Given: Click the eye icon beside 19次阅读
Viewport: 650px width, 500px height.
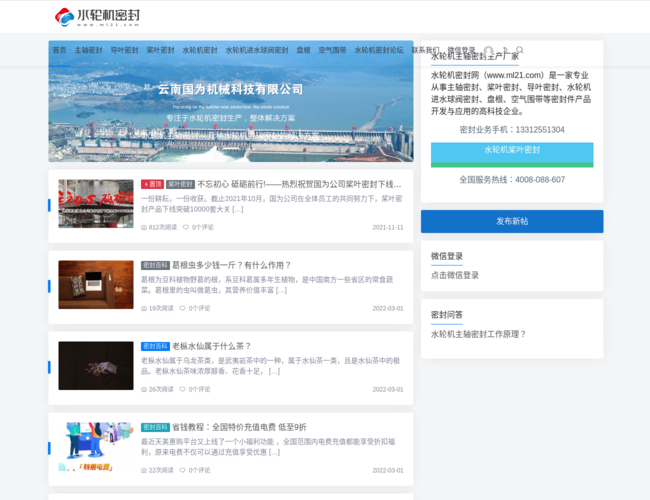Looking at the screenshot, I should (x=144, y=308).
